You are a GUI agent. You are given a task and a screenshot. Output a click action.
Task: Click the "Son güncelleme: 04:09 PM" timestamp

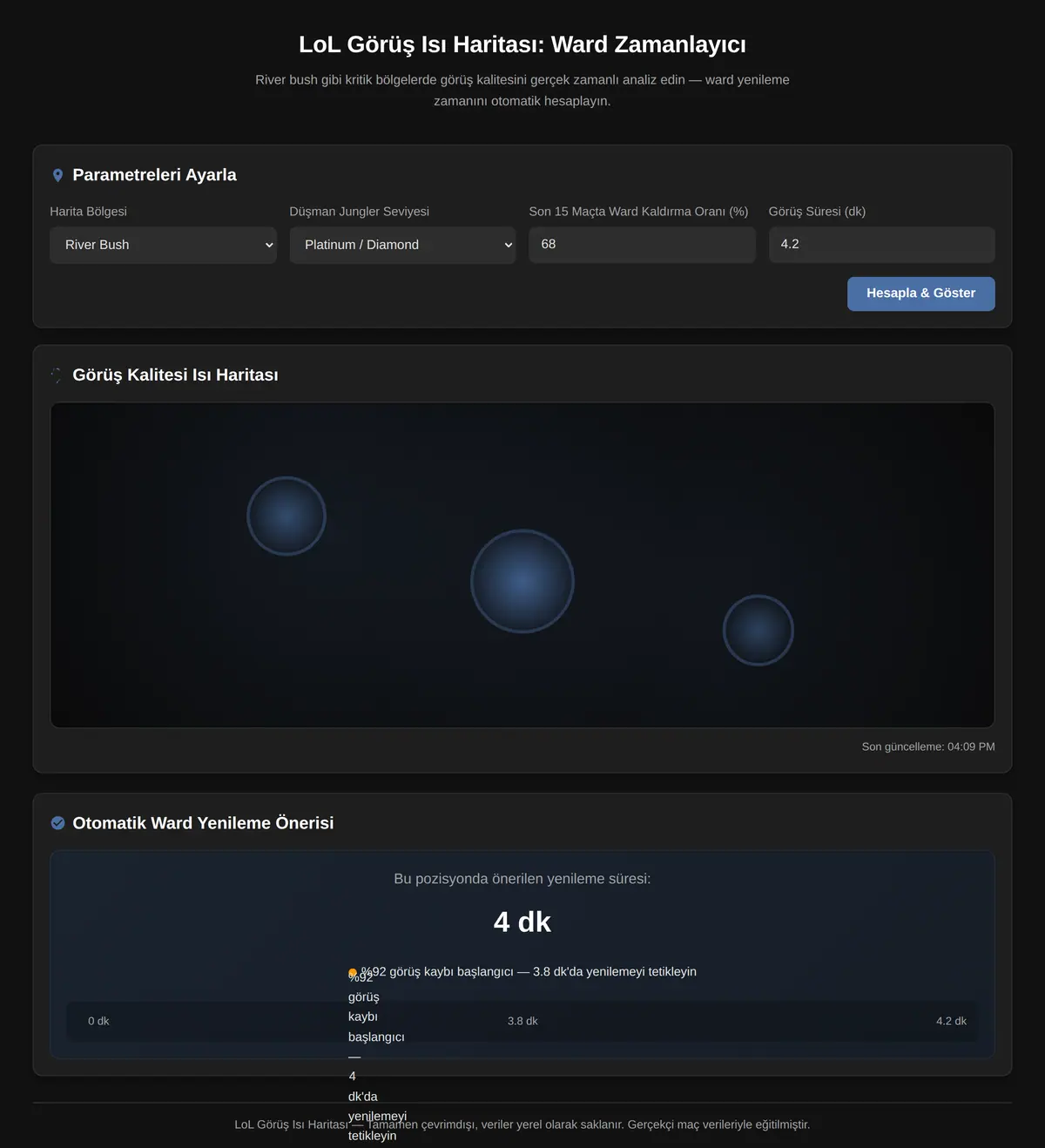[928, 746]
